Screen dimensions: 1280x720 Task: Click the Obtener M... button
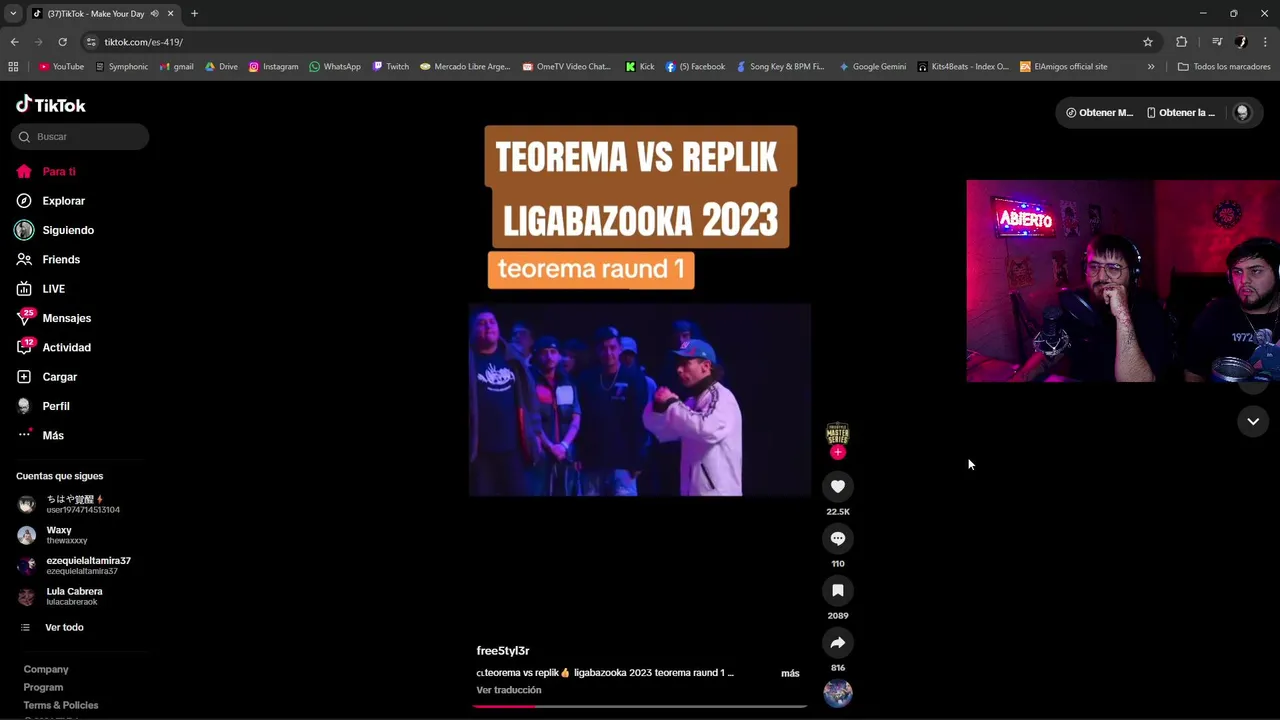click(1099, 113)
